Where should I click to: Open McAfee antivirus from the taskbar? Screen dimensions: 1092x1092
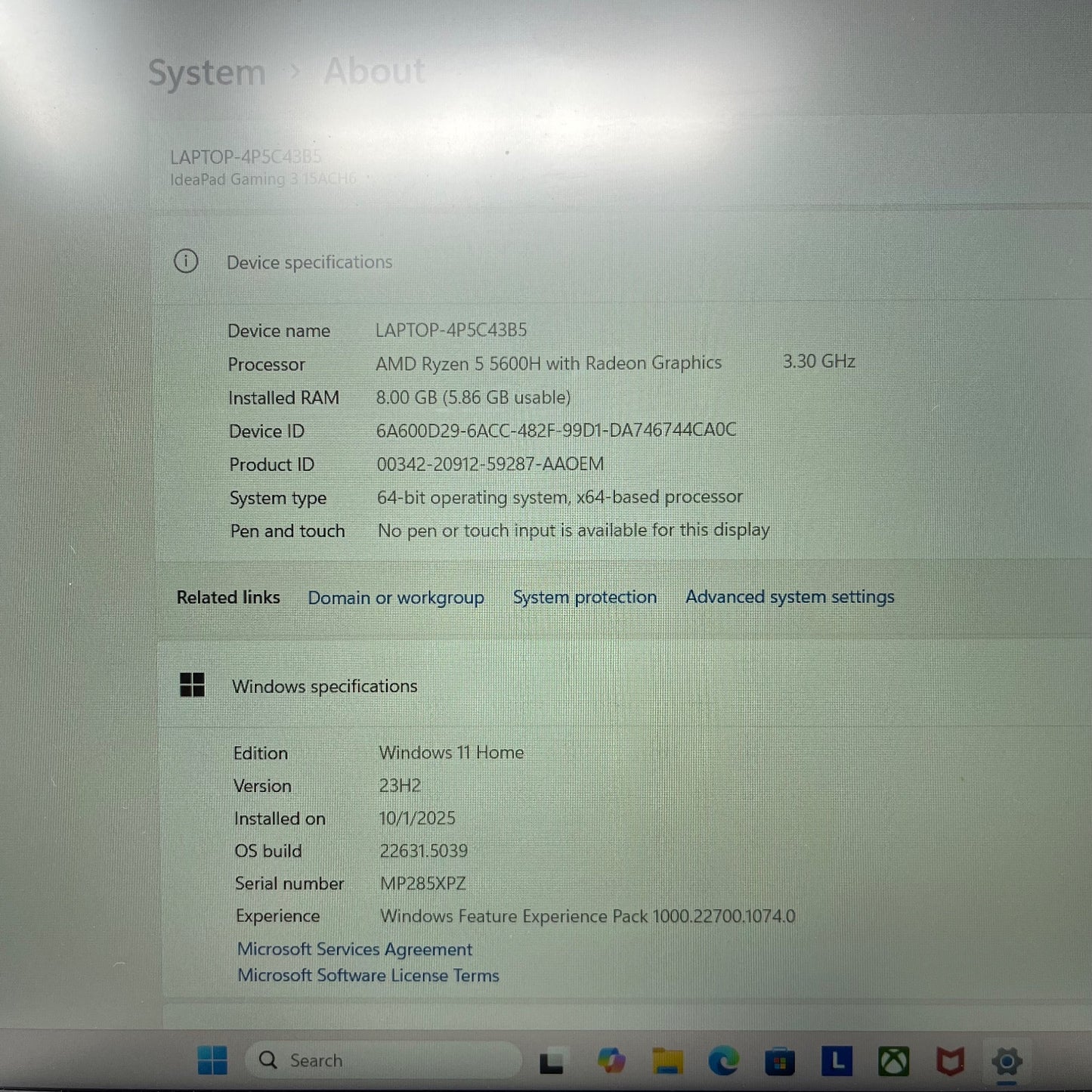950,1061
